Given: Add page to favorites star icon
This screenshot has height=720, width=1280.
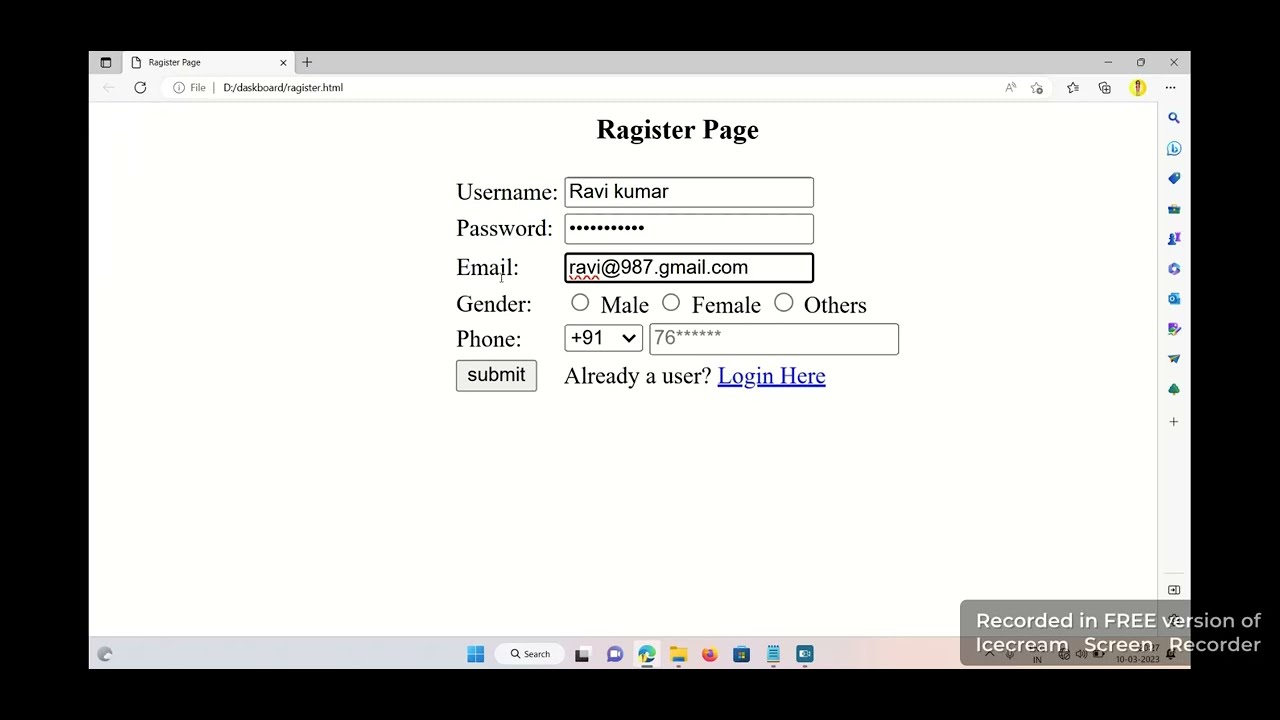Looking at the screenshot, I should 1037,88.
